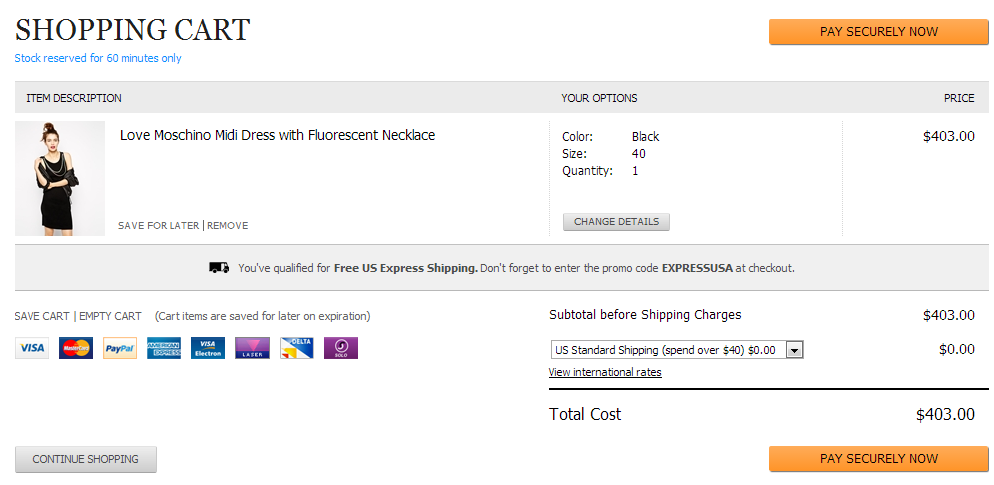Screen dimensions: 994x485
Task: Click the Save for Later link
Action: (x=159, y=226)
